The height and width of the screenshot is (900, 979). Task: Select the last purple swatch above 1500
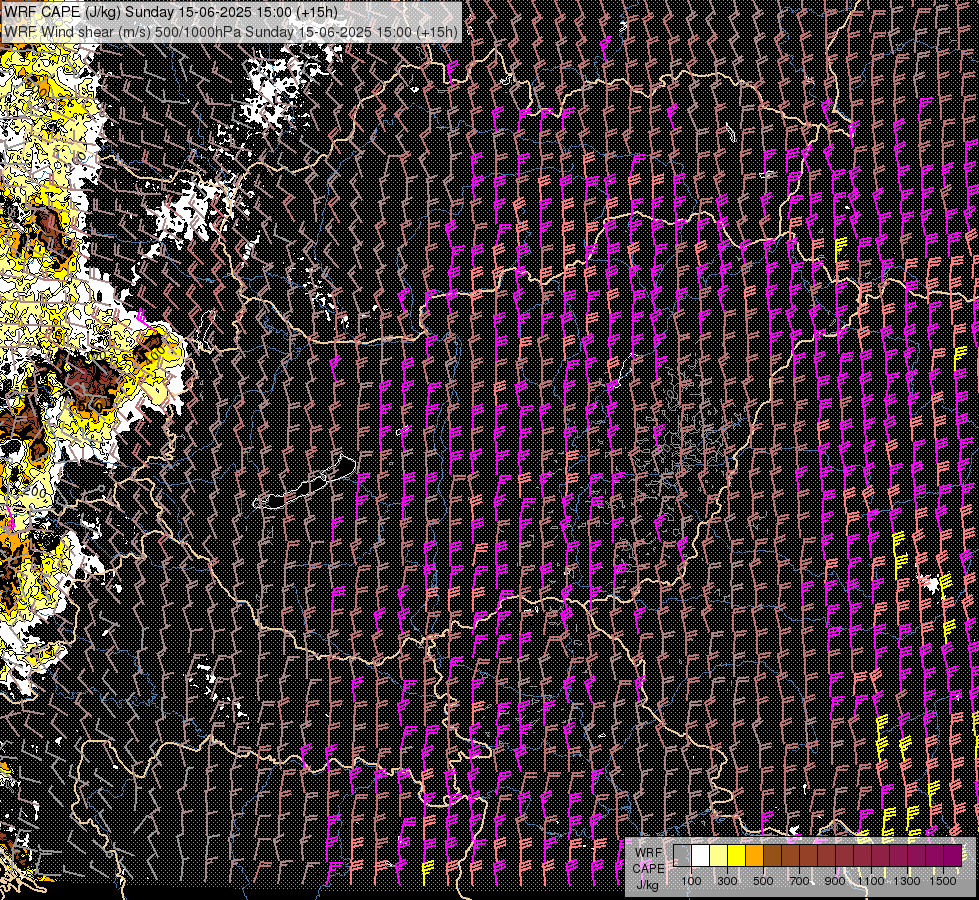(953, 855)
